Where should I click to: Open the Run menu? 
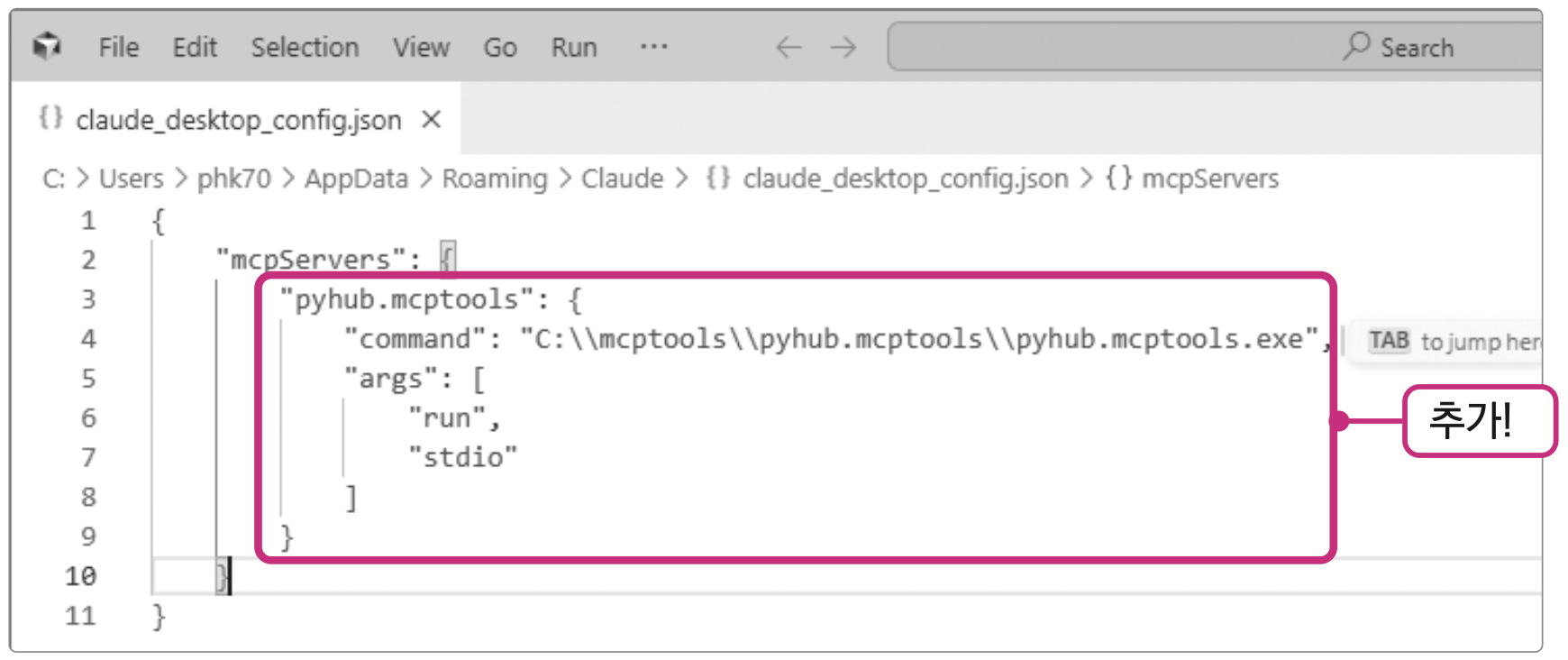574,47
